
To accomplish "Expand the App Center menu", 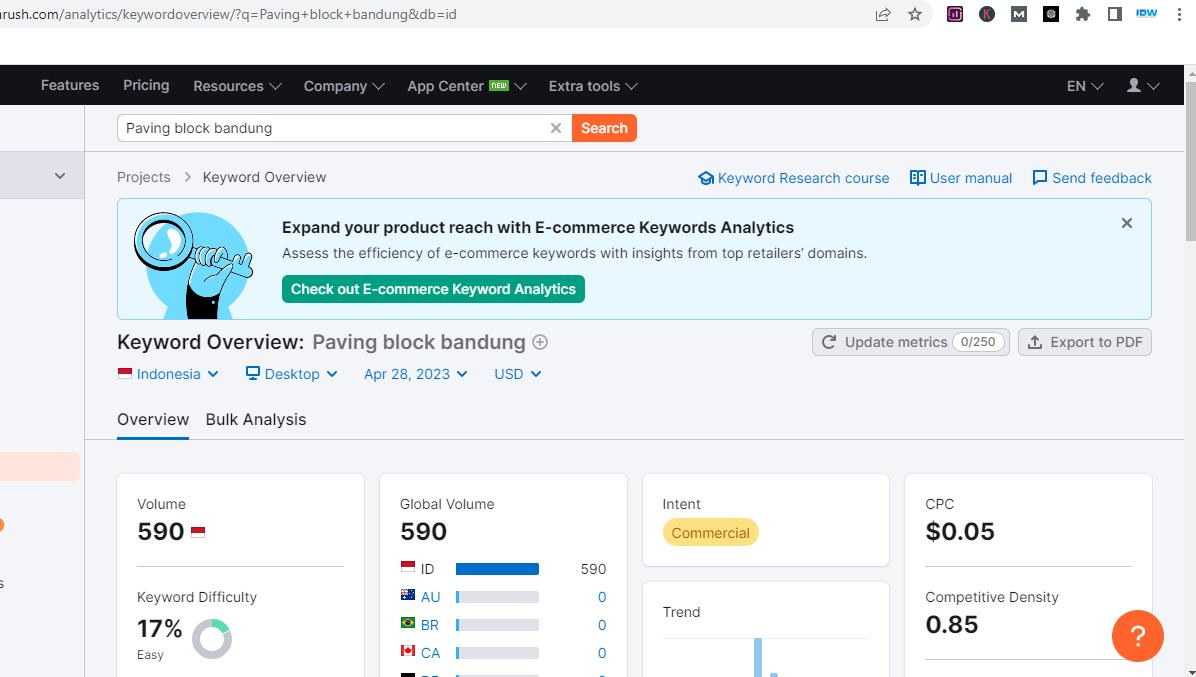I will [x=467, y=86].
